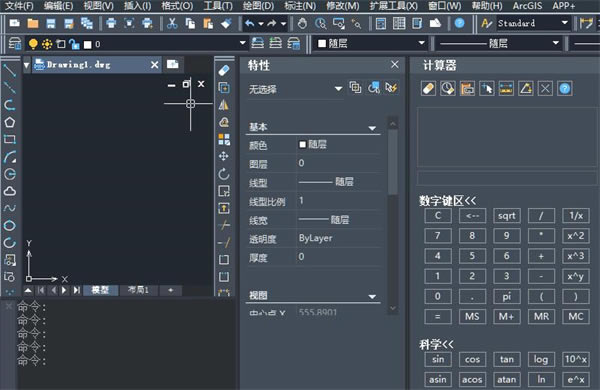The image size is (600, 390).
Task: Select the Arc drawing tool
Action: tap(10, 157)
